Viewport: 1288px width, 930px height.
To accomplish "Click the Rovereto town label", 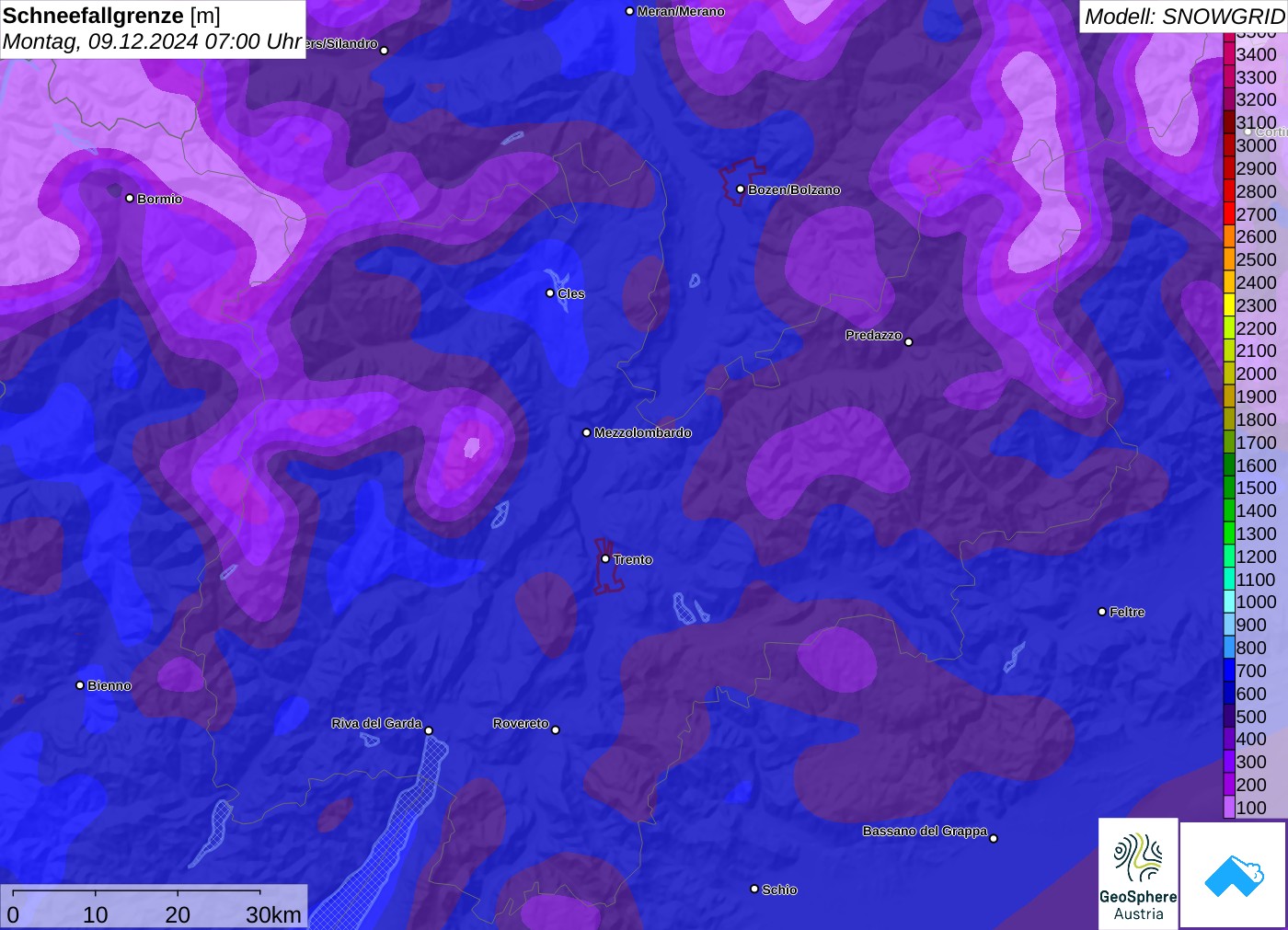I will point(521,723).
